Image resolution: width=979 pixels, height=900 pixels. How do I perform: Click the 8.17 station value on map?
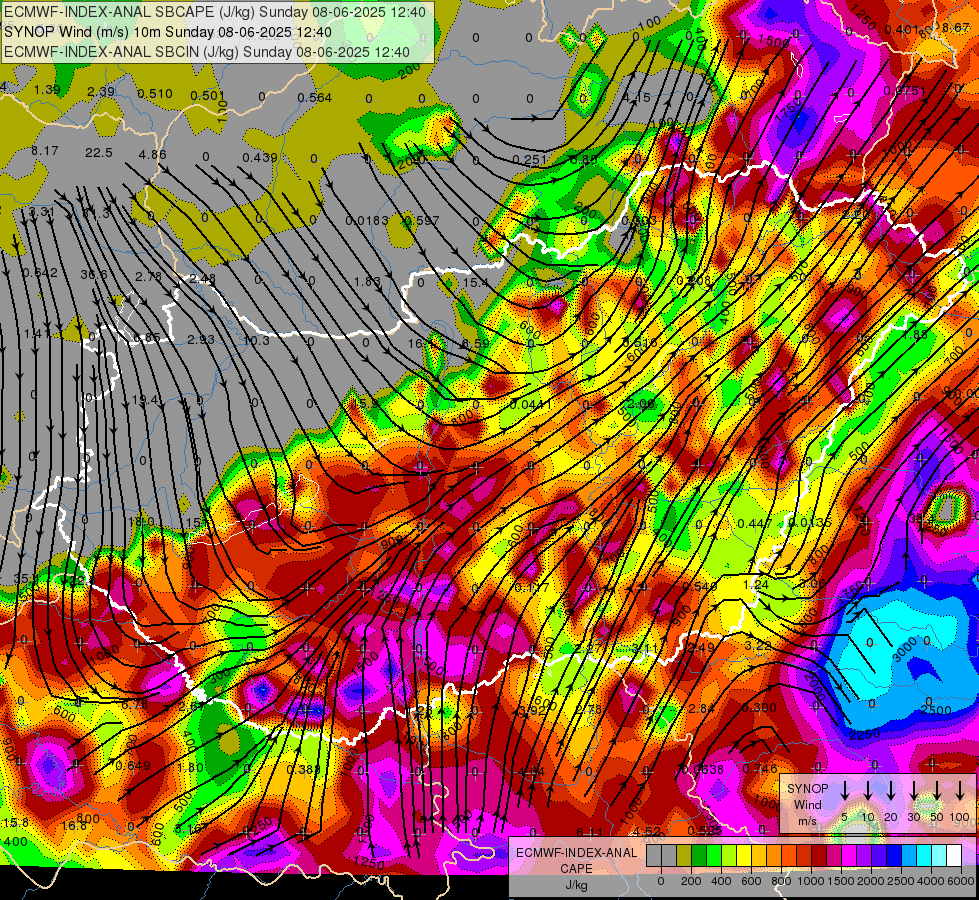(45, 151)
